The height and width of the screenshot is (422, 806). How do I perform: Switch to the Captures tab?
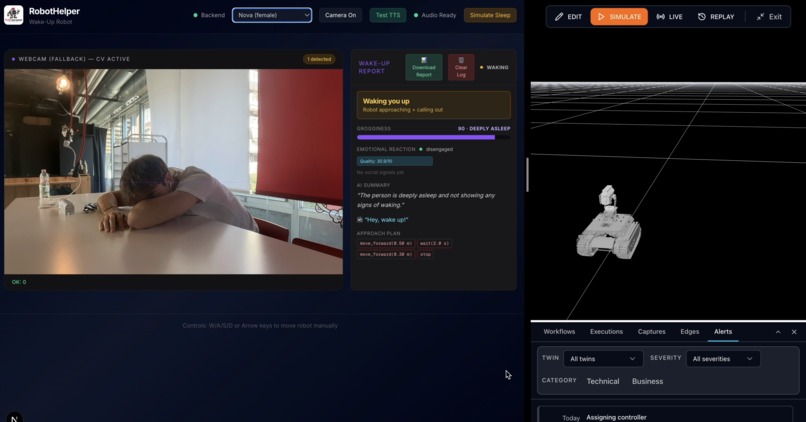tap(651, 332)
